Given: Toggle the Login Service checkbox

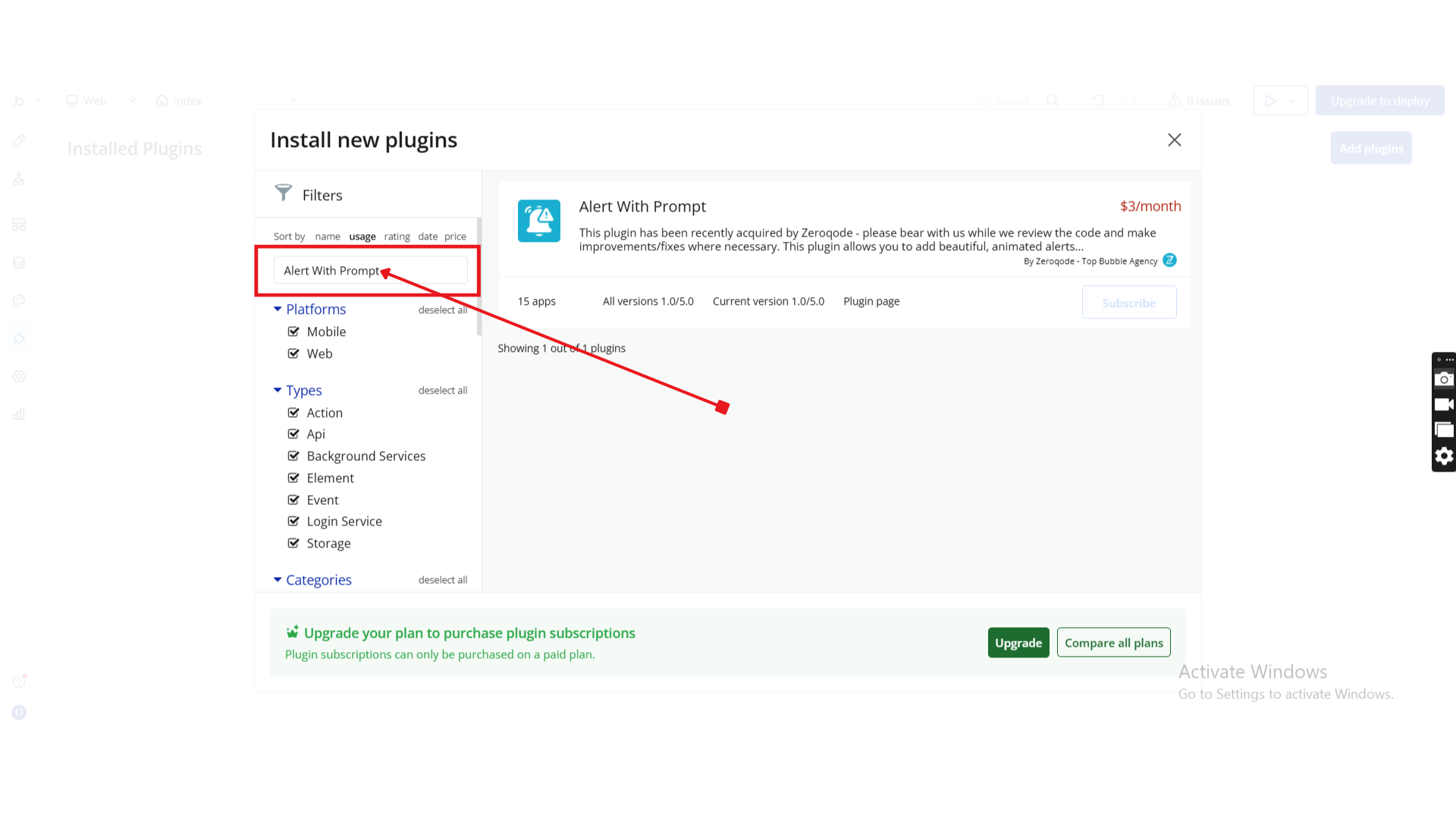Looking at the screenshot, I should click(293, 521).
